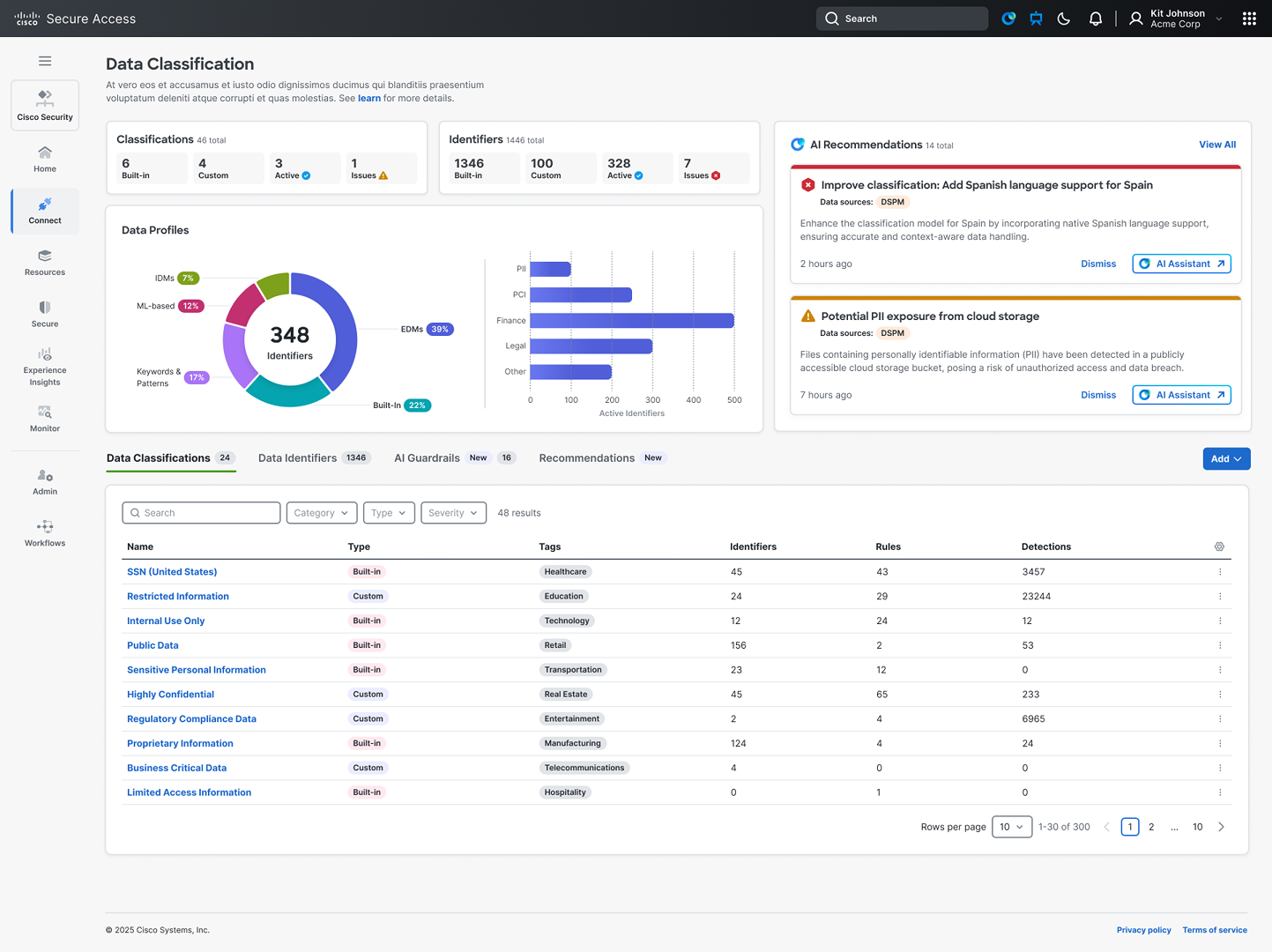This screenshot has width=1272, height=952.
Task: Expand the Add button dropdown
Action: pyautogui.click(x=1225, y=459)
